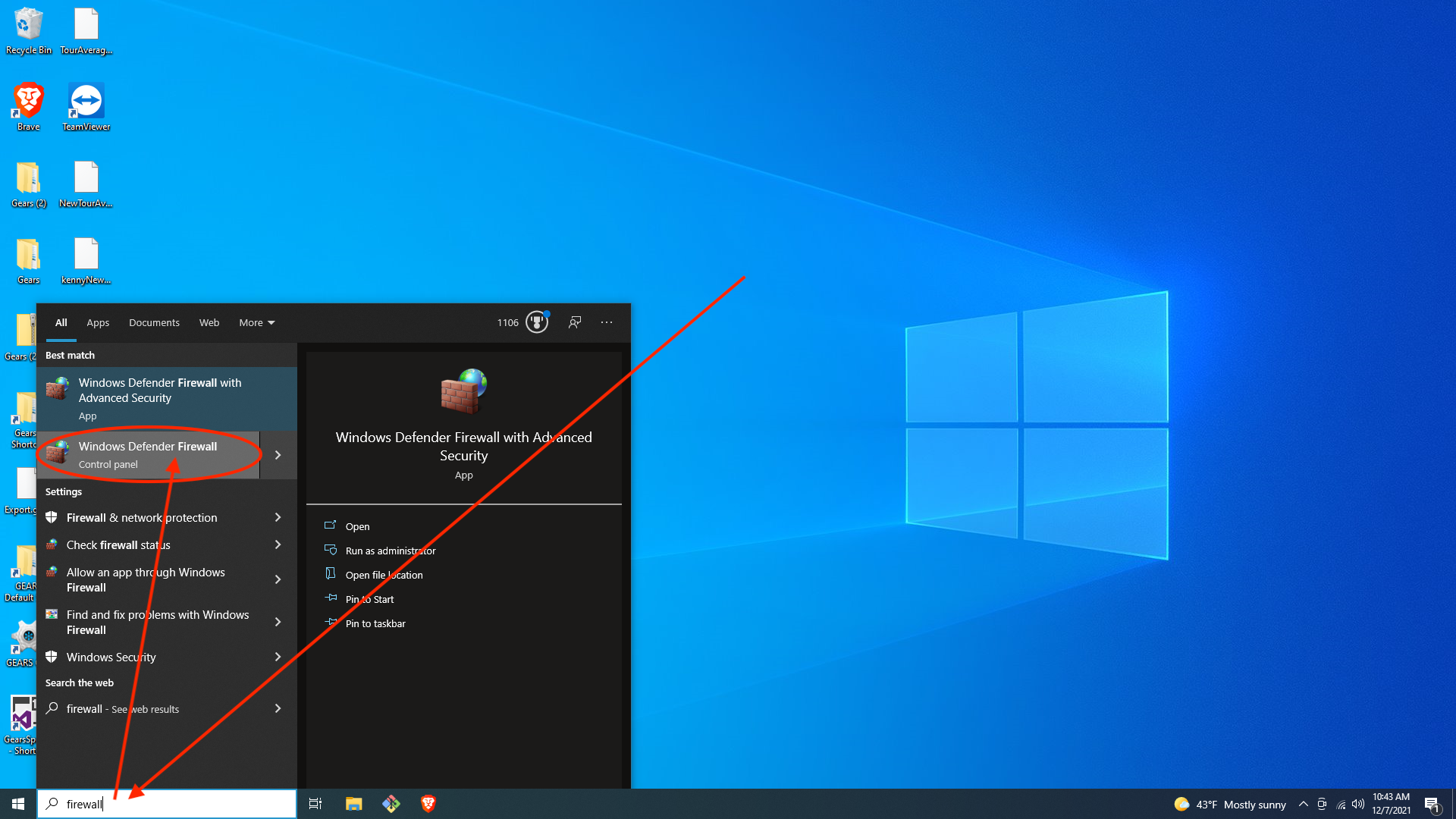1456x819 pixels.
Task: Switch to the Web search tab
Action: (x=209, y=322)
